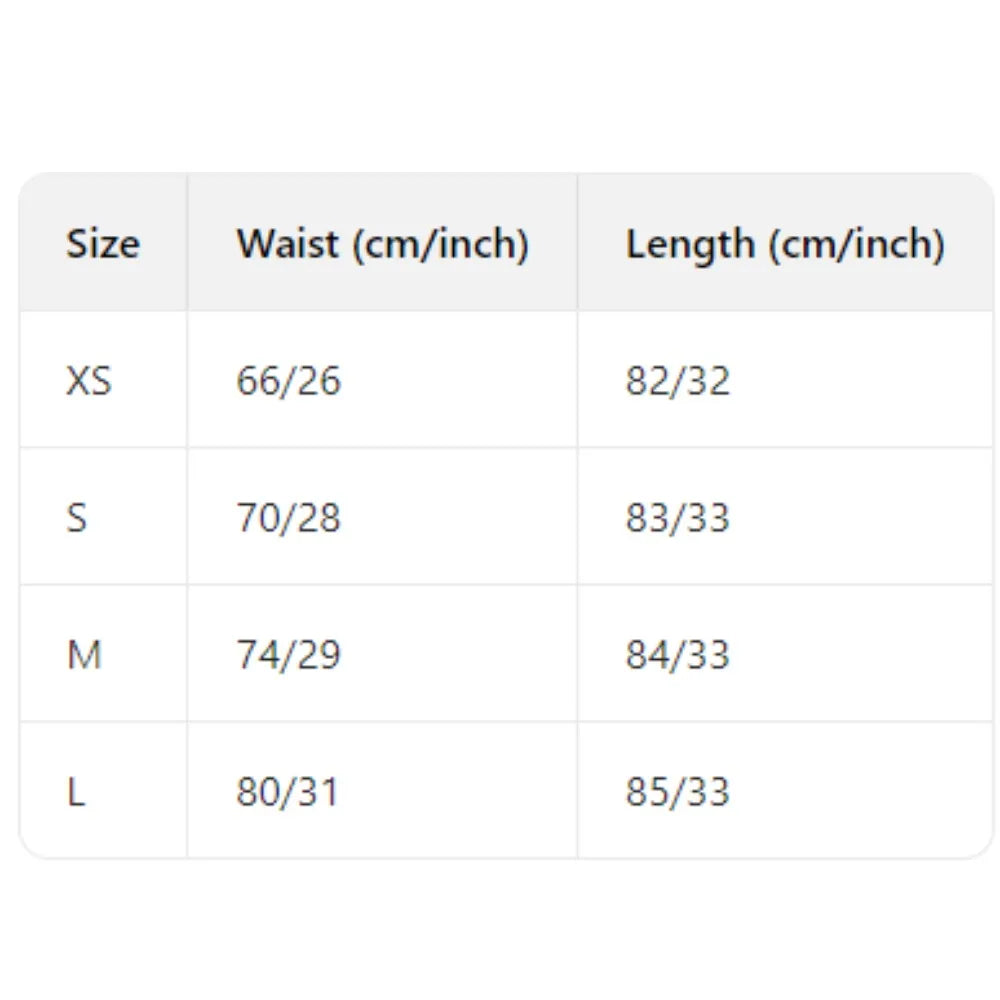Choose the 80/31 waist measurement
Viewport: 1000px width, 1000px height.
point(288,792)
